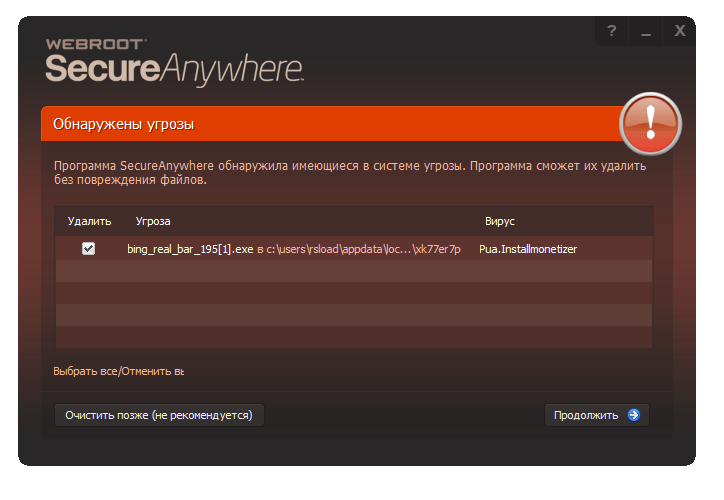Open help with the question mark icon
Screen dimensions: 724x500
612,31
